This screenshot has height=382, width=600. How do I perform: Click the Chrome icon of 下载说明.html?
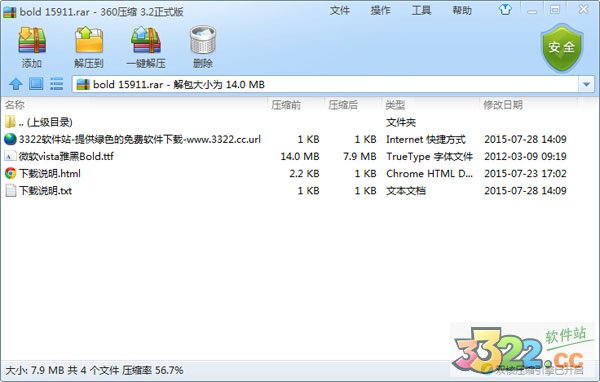[10, 173]
